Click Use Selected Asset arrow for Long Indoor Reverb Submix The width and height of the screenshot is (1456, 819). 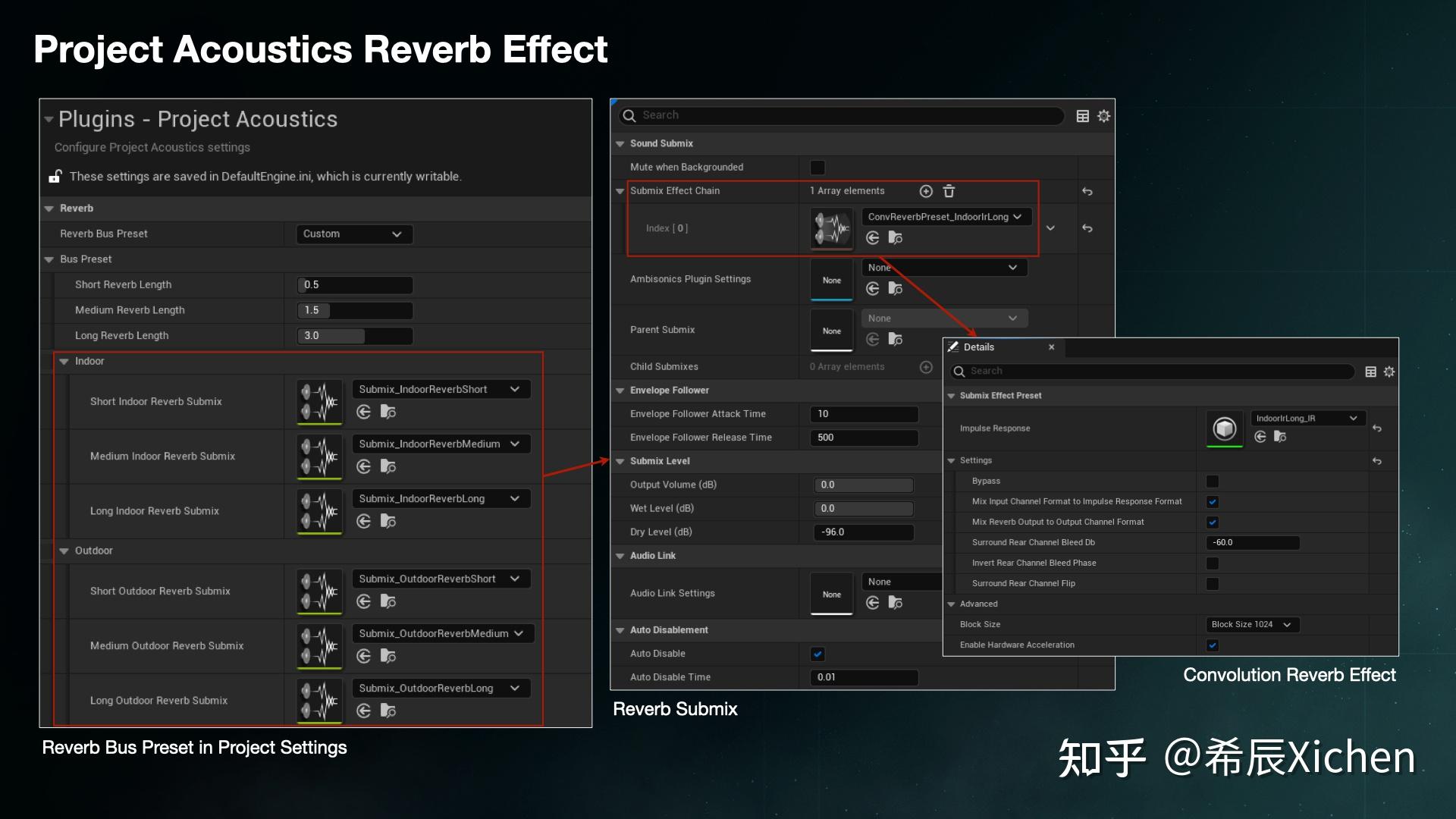pos(364,521)
